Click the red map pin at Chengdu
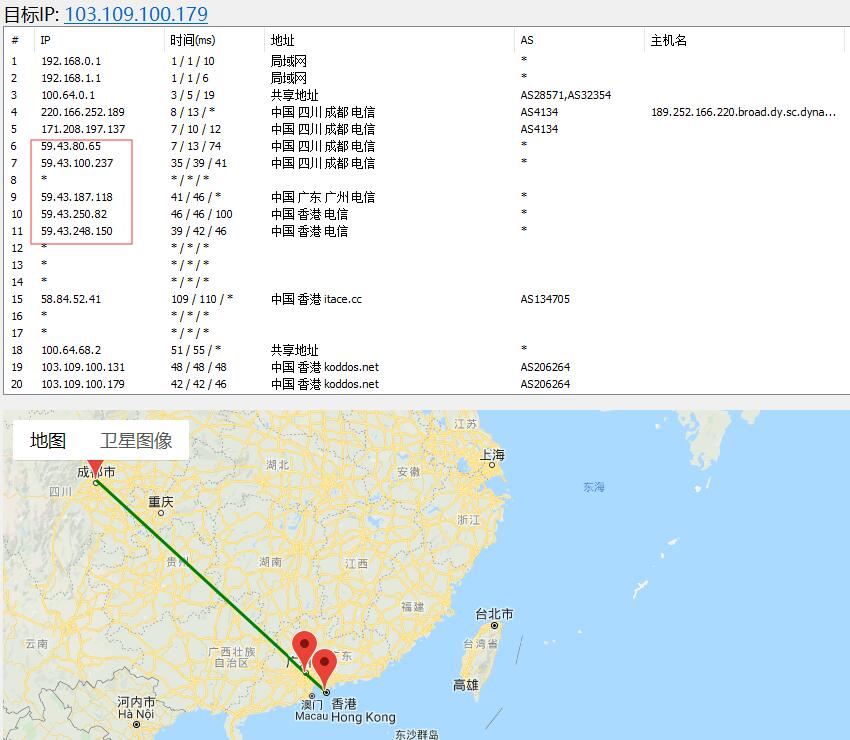 pyautogui.click(x=95, y=469)
